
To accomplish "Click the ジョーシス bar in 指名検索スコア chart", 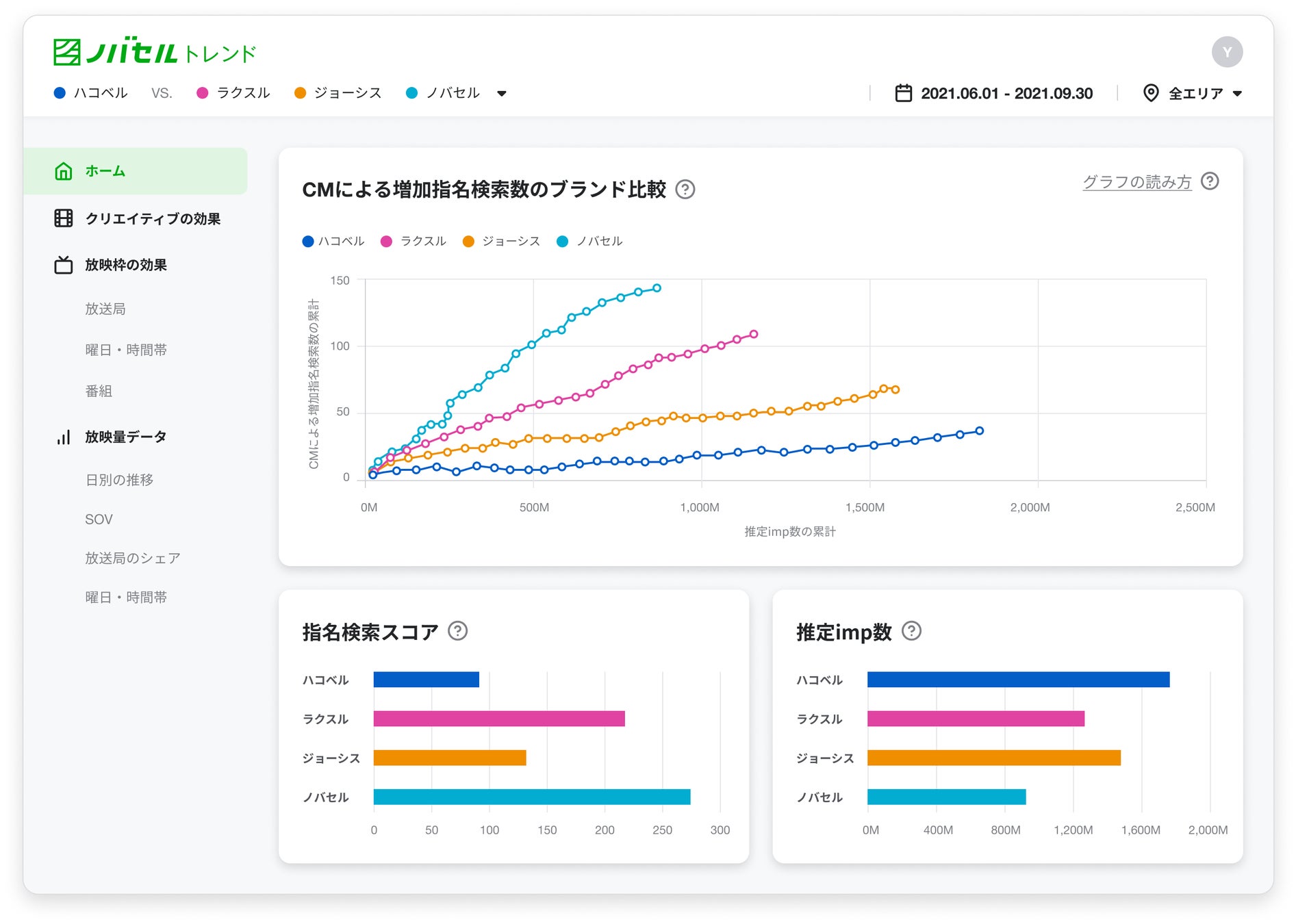I will [x=450, y=758].
